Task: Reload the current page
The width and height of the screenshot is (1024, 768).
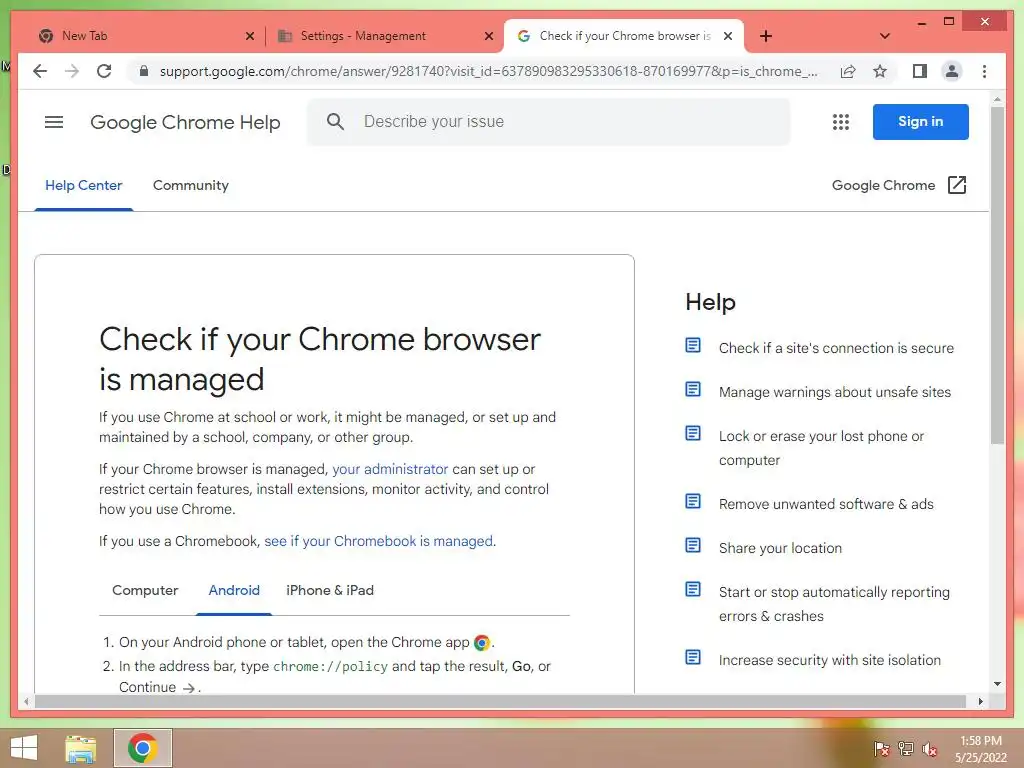Action: pyautogui.click(x=104, y=71)
